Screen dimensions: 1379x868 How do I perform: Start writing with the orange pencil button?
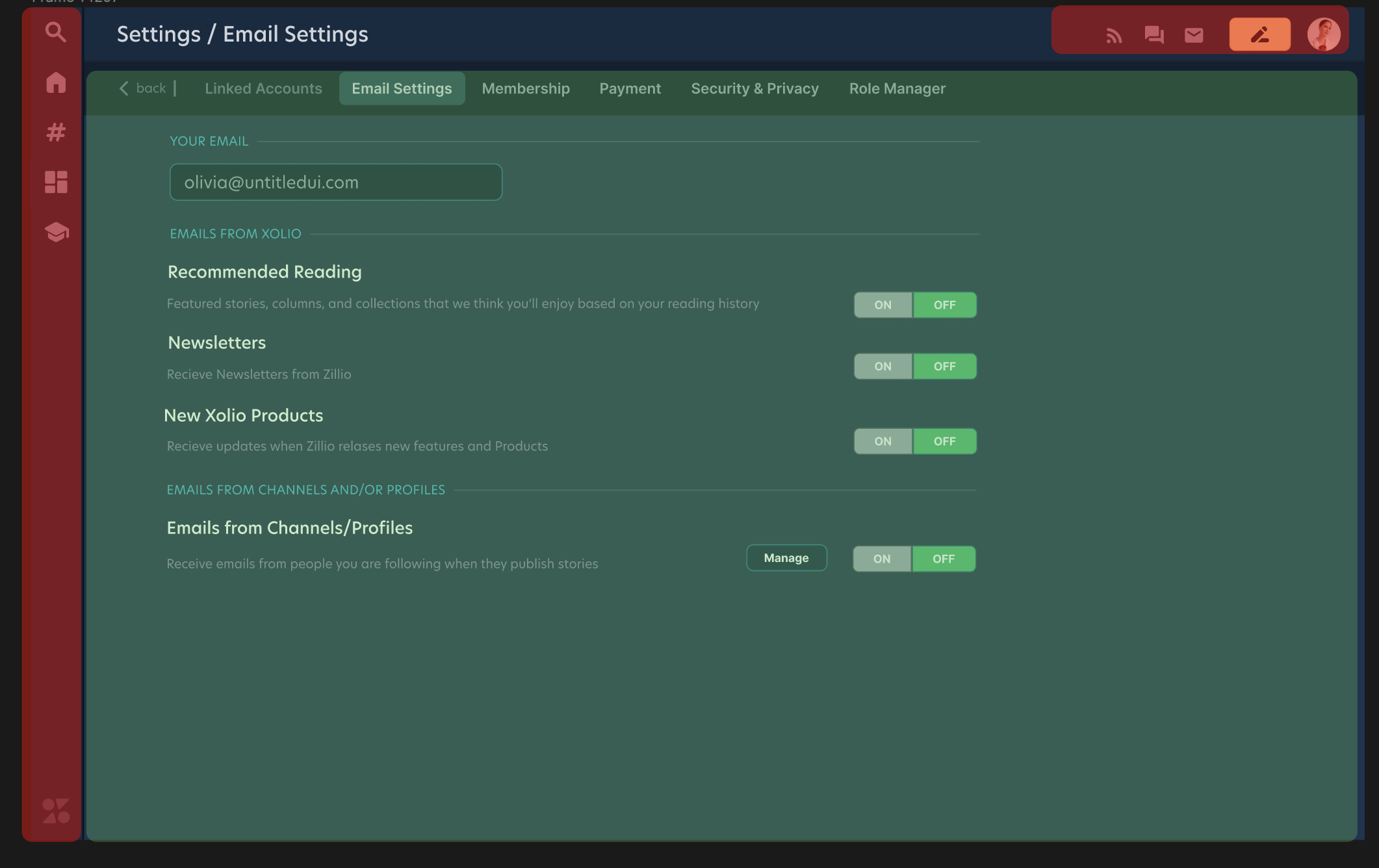(1259, 34)
